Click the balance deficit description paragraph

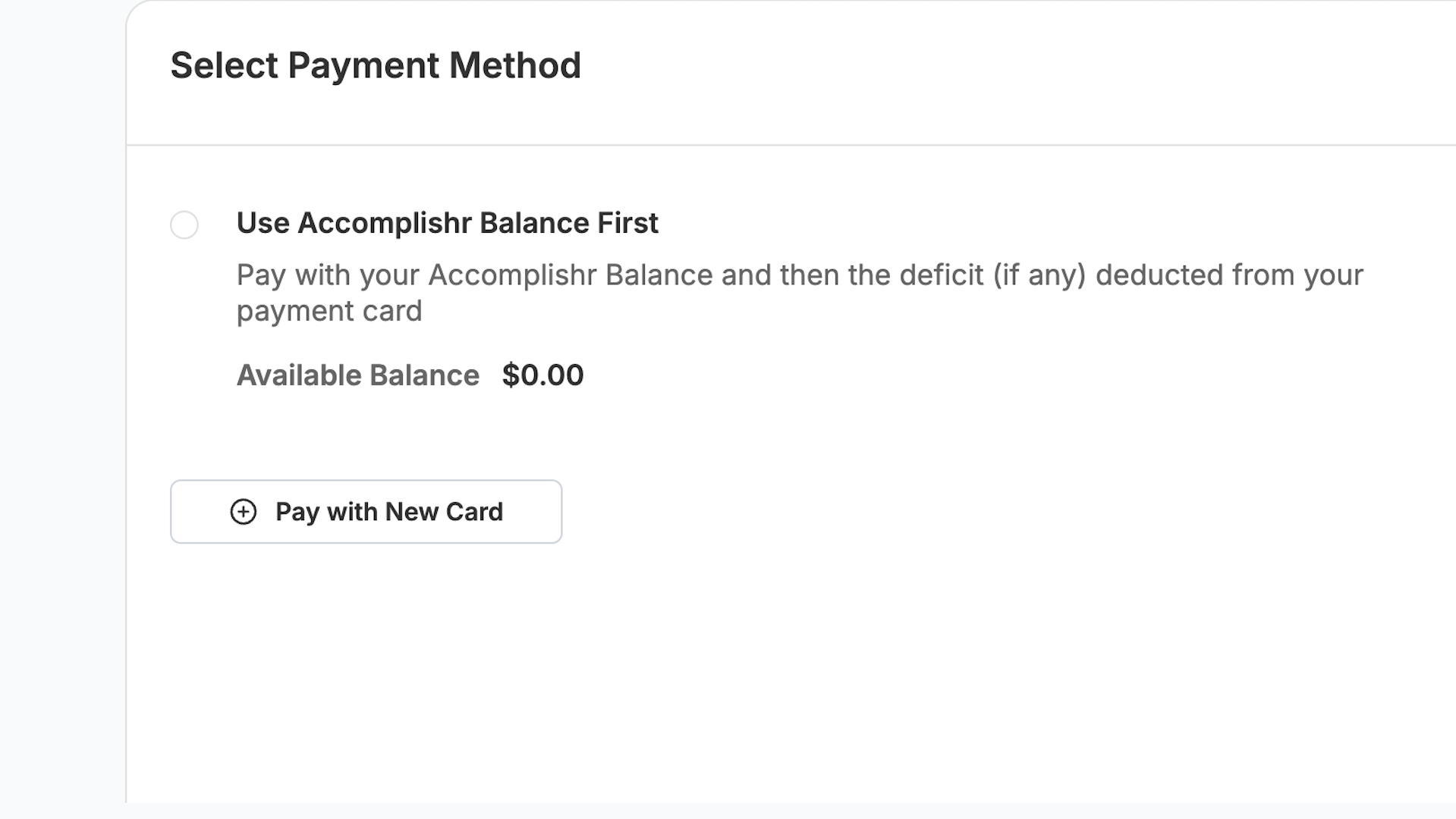pos(800,293)
